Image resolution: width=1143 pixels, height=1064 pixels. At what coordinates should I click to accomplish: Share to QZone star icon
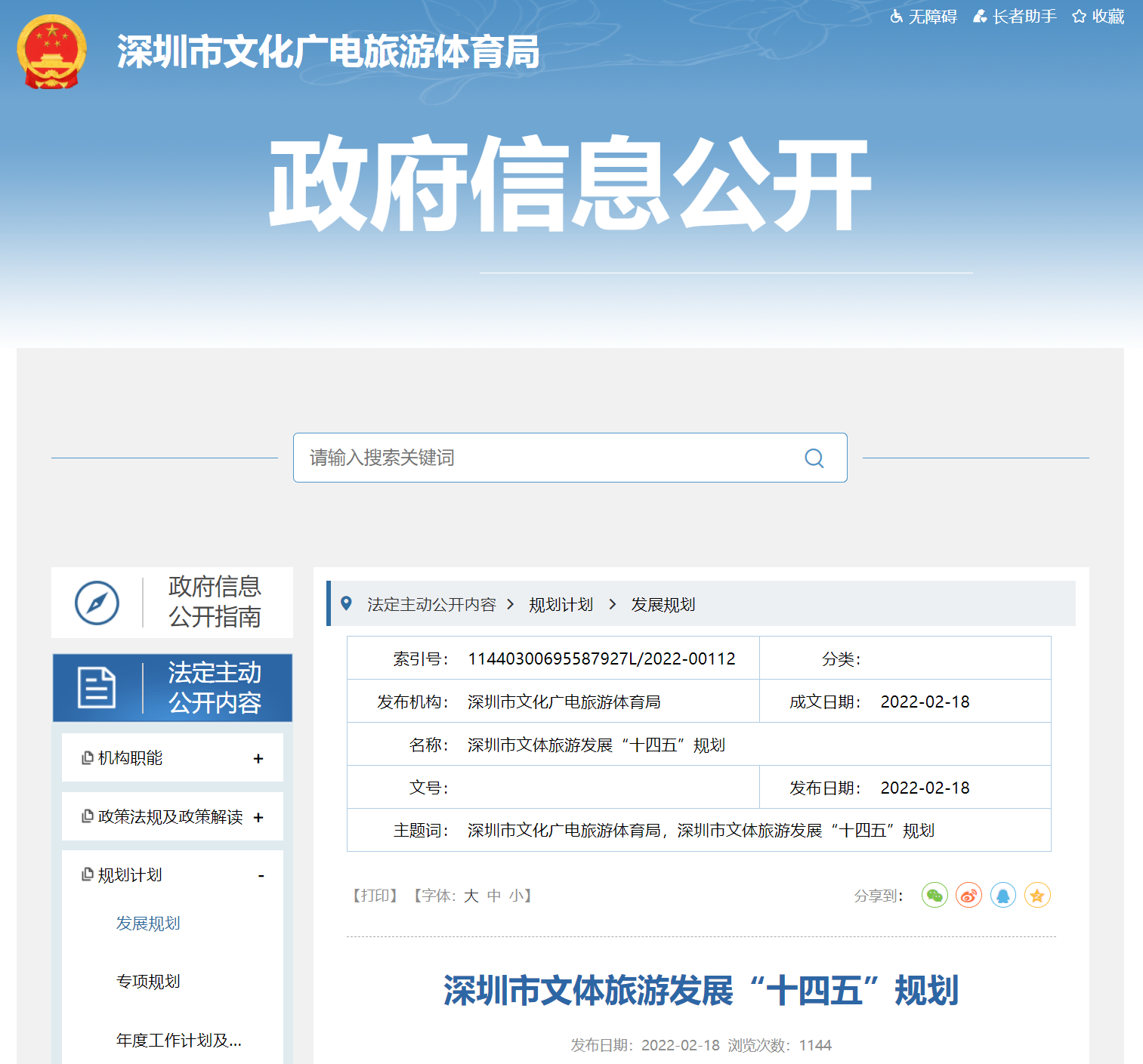coord(1037,896)
